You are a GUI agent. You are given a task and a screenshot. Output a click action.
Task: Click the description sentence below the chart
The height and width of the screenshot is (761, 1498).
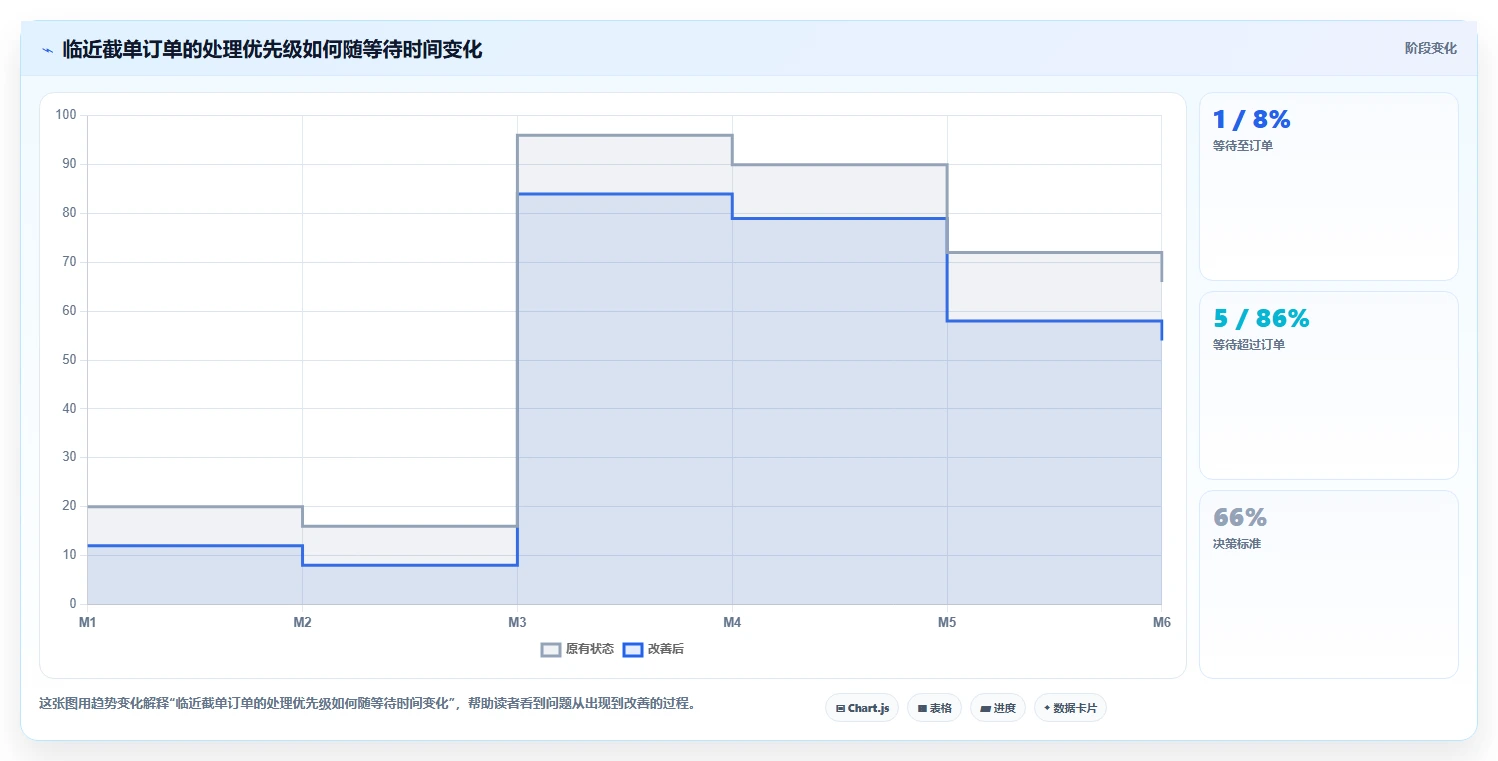point(367,703)
